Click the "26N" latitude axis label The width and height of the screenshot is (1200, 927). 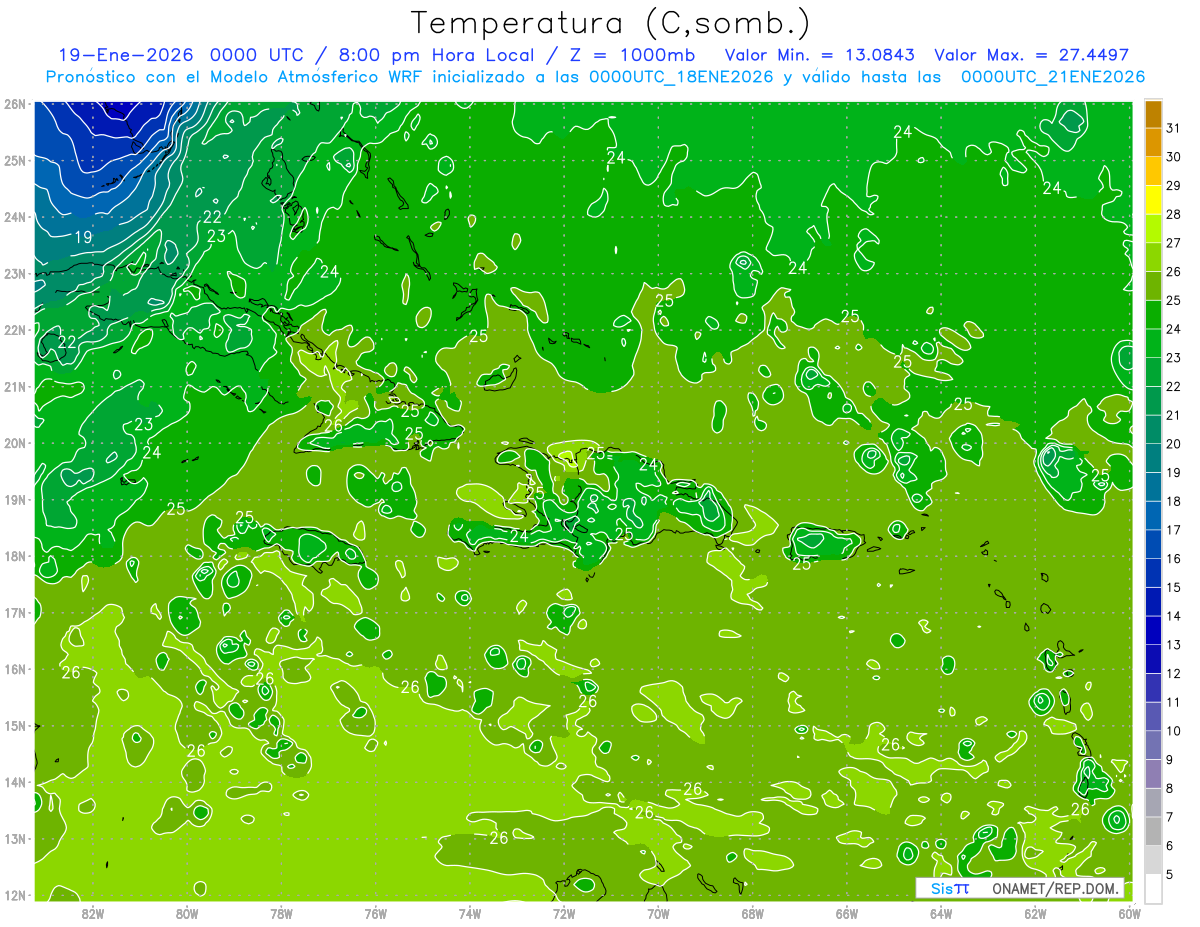pos(15,104)
